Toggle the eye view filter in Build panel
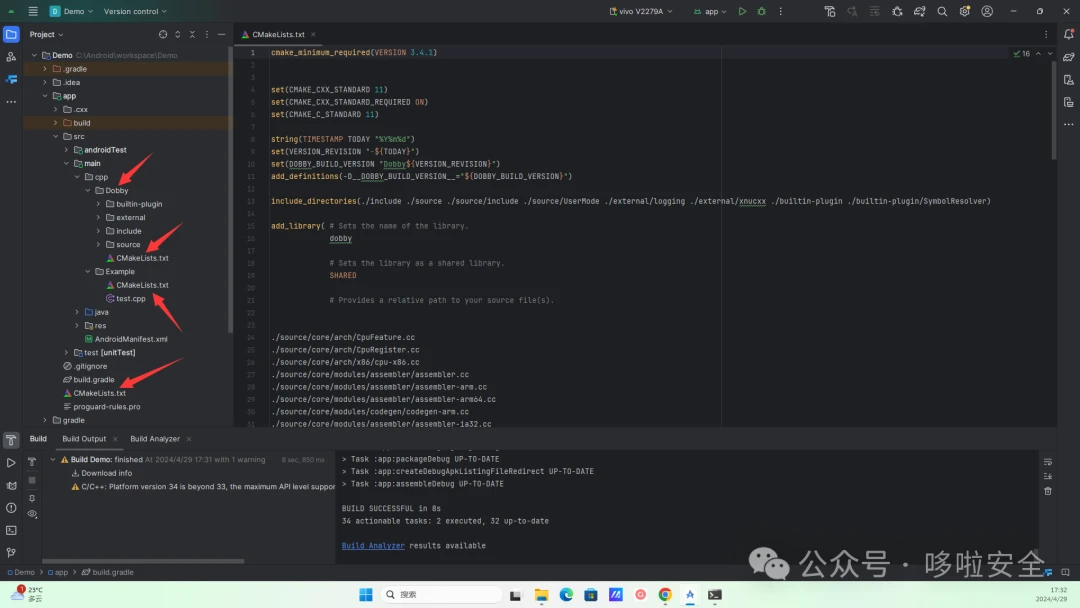Viewport: 1080px width, 608px height. click(x=32, y=514)
